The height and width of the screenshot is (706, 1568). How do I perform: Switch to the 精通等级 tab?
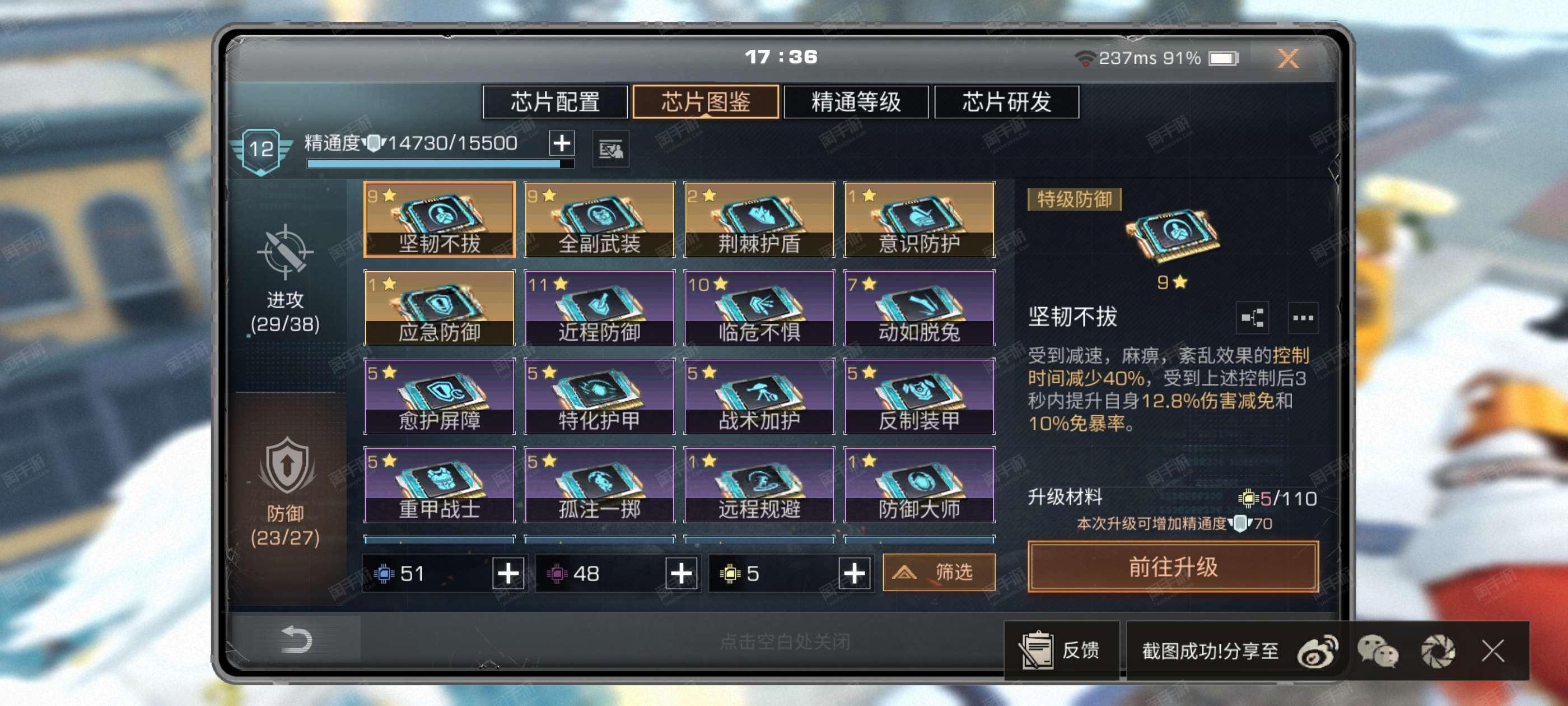point(856,102)
